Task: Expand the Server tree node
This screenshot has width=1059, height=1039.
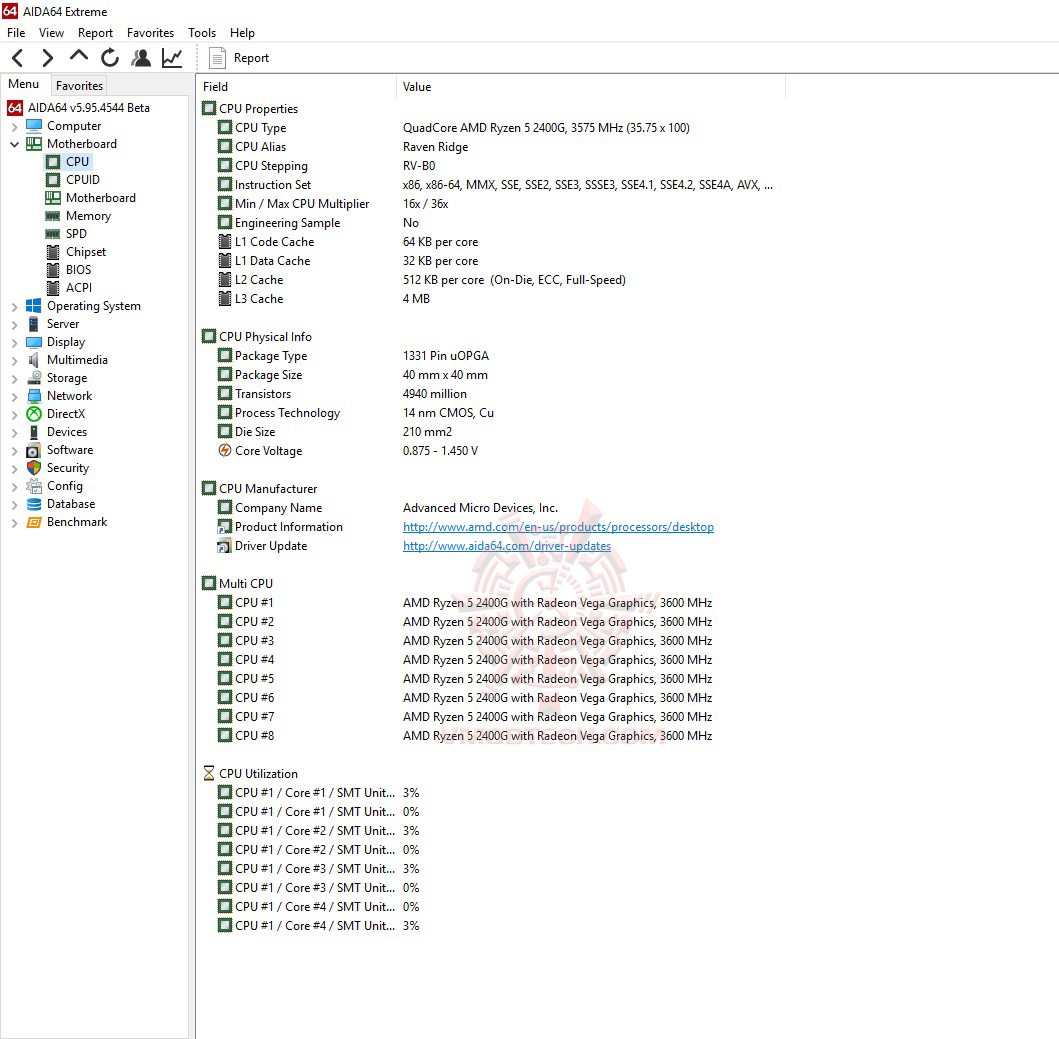Action: click(x=14, y=324)
